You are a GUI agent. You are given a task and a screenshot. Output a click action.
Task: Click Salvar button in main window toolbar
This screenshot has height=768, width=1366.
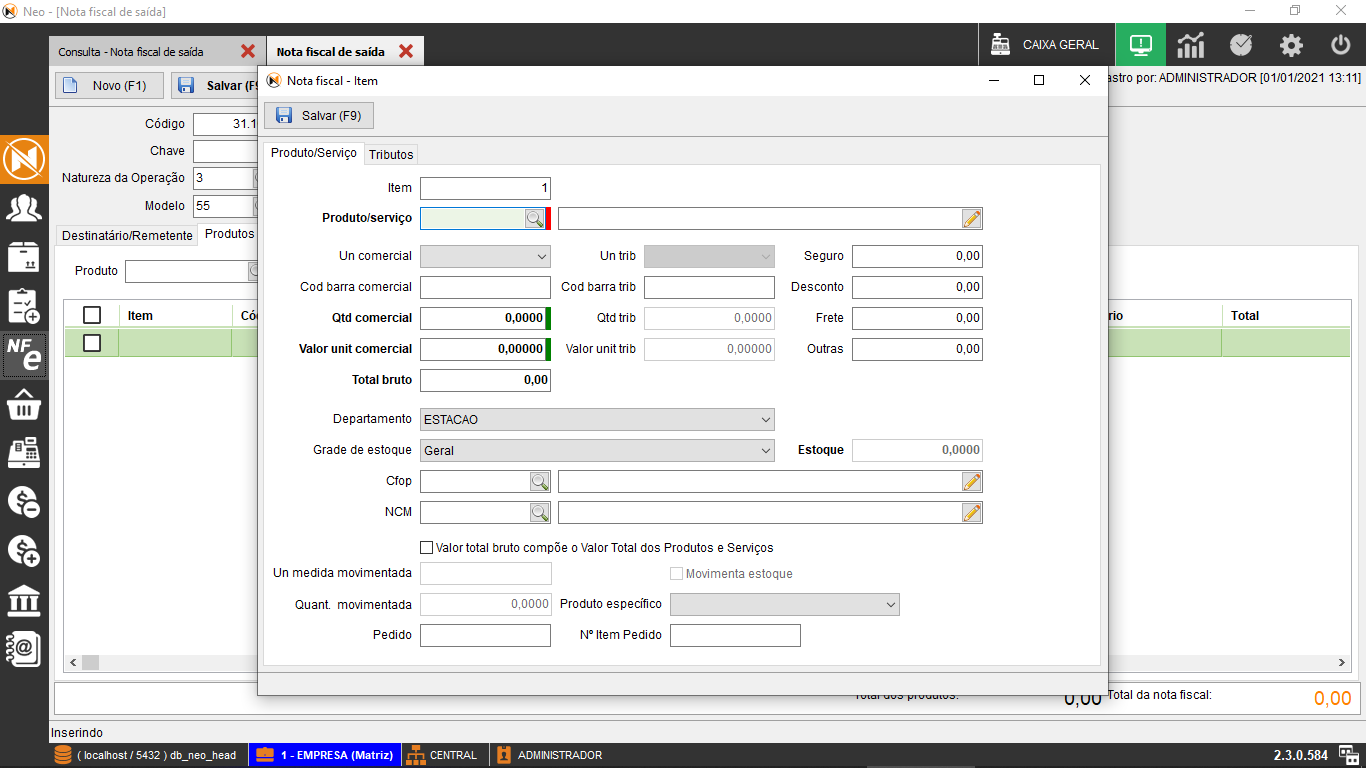[x=215, y=86]
